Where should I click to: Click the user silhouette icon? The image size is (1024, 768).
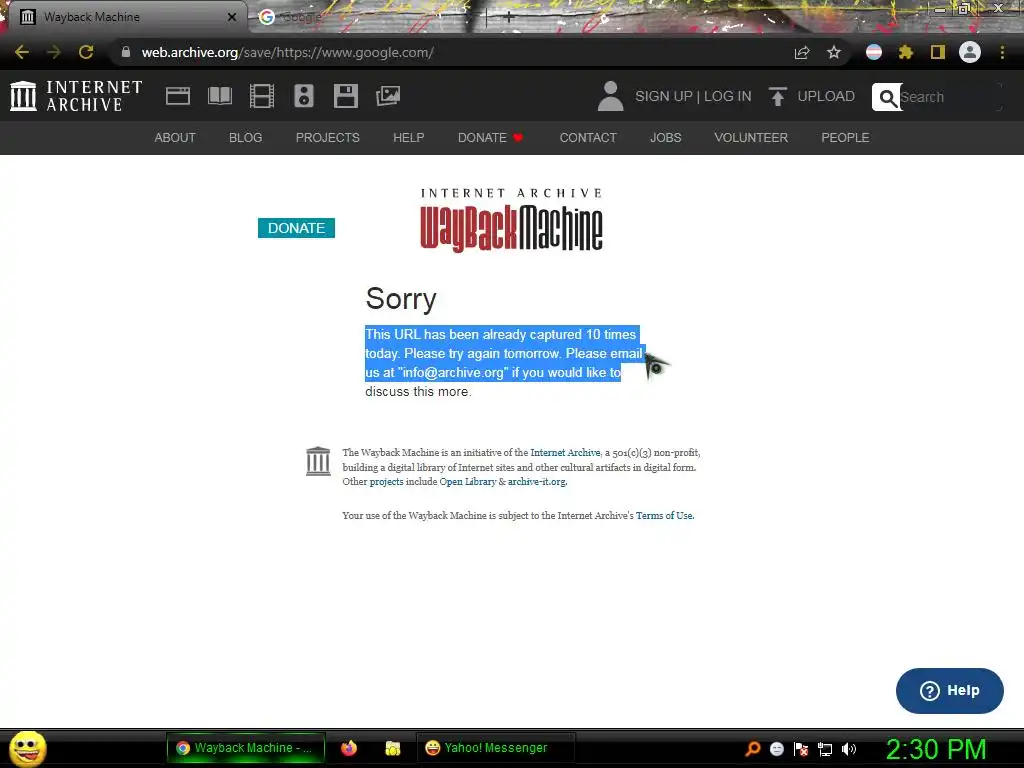coord(611,96)
